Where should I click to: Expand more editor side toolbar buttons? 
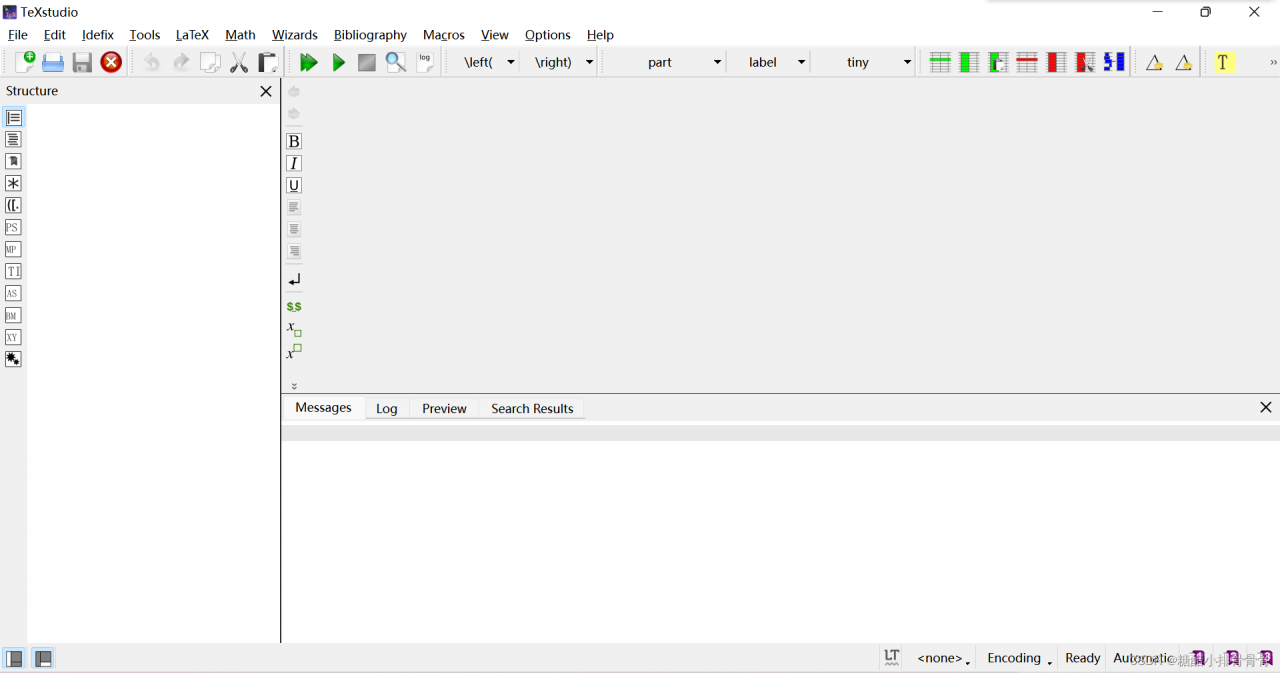click(x=294, y=385)
